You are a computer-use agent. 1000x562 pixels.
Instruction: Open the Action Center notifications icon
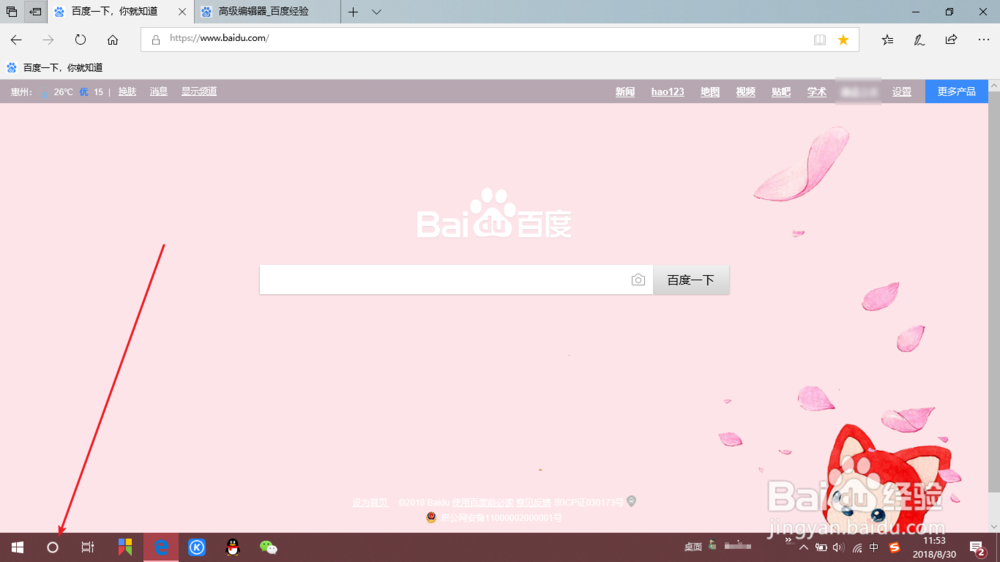[x=976, y=547]
